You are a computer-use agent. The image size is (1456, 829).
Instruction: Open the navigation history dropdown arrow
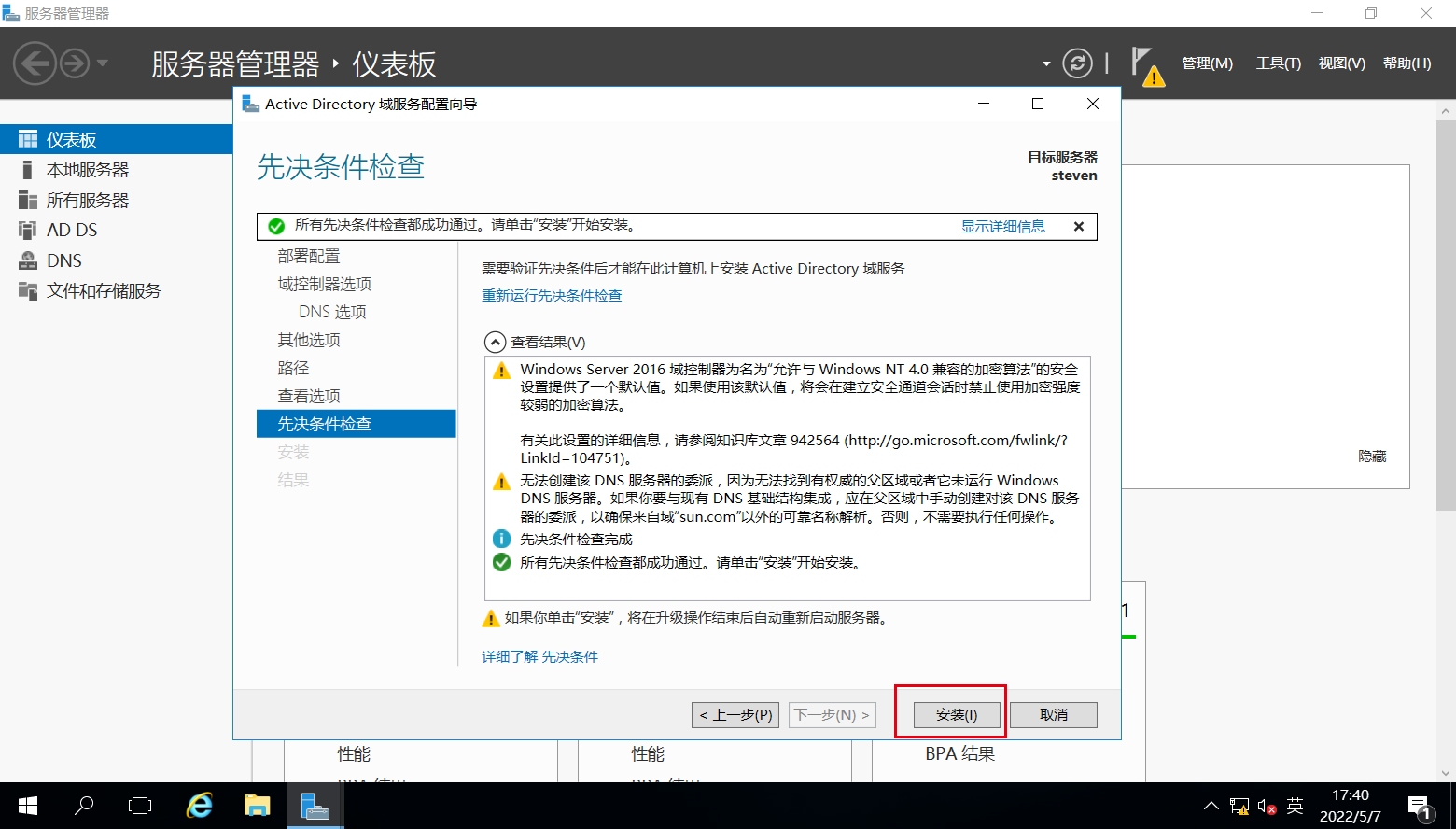pos(103,63)
